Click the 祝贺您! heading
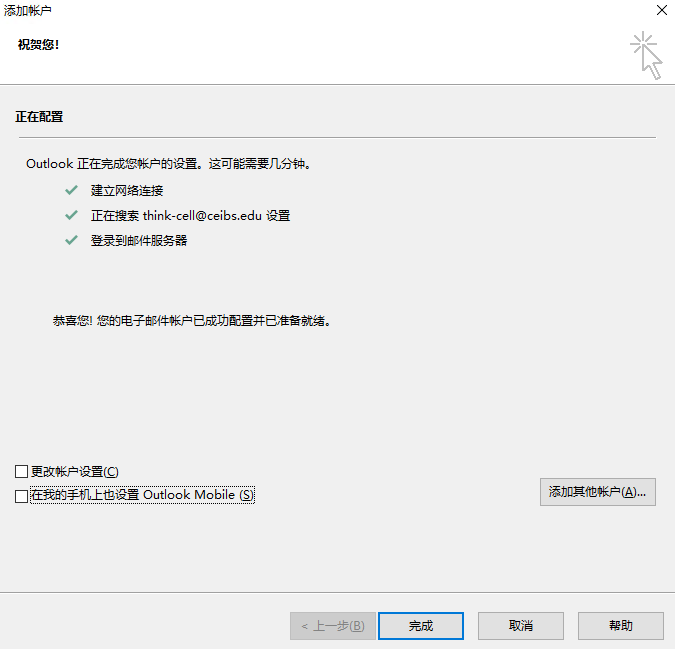Screen dimensions: 675x649 [38, 45]
